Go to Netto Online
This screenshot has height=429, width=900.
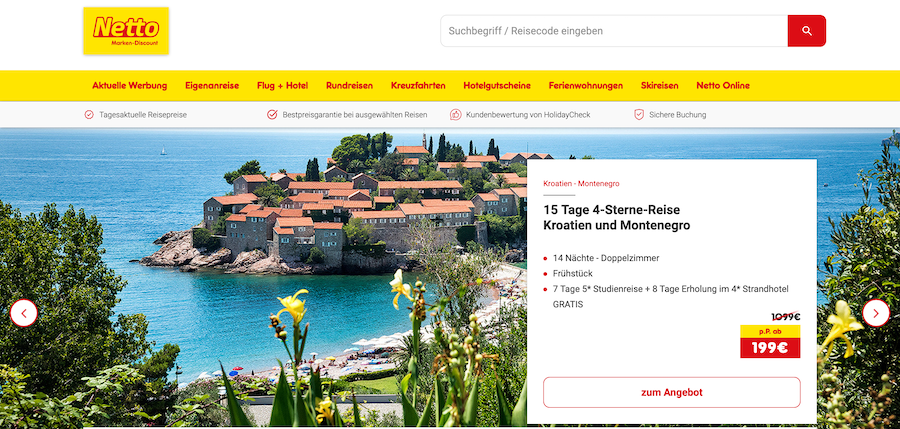(x=723, y=86)
